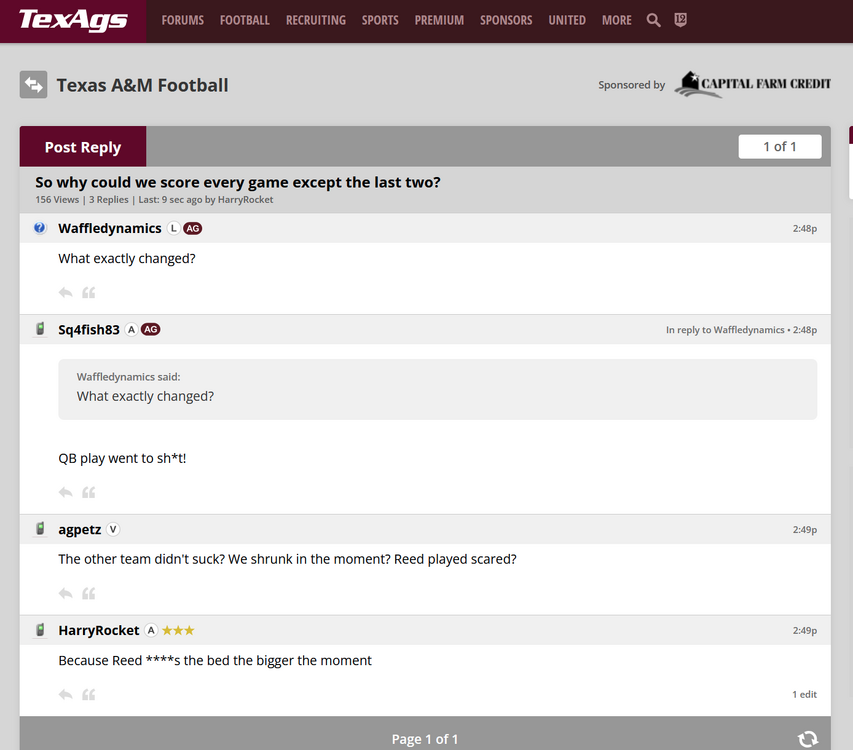Open HarryRocket's user profile link

(99, 630)
